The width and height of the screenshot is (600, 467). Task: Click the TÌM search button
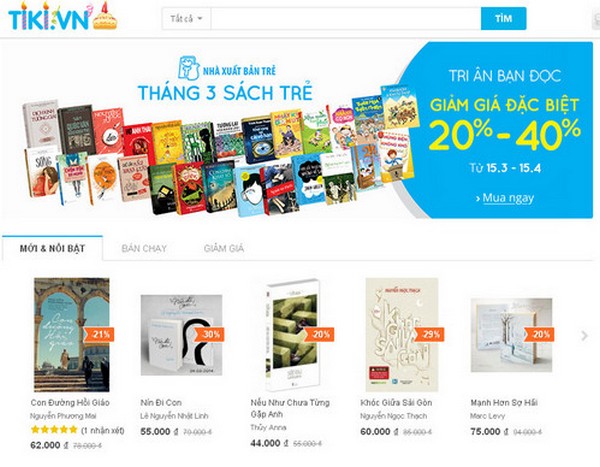point(503,18)
